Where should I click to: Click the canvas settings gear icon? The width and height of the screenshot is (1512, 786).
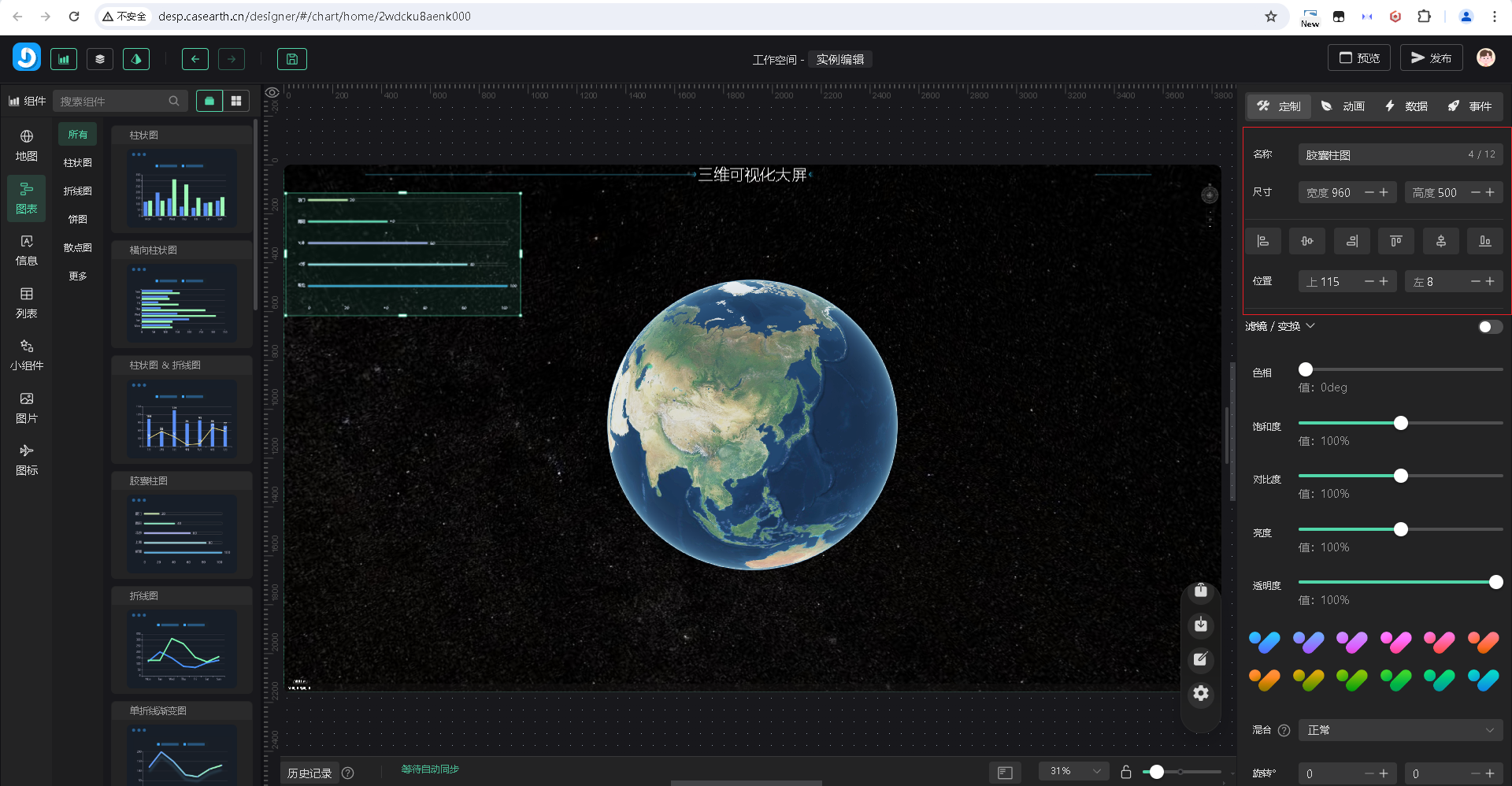(x=1200, y=694)
